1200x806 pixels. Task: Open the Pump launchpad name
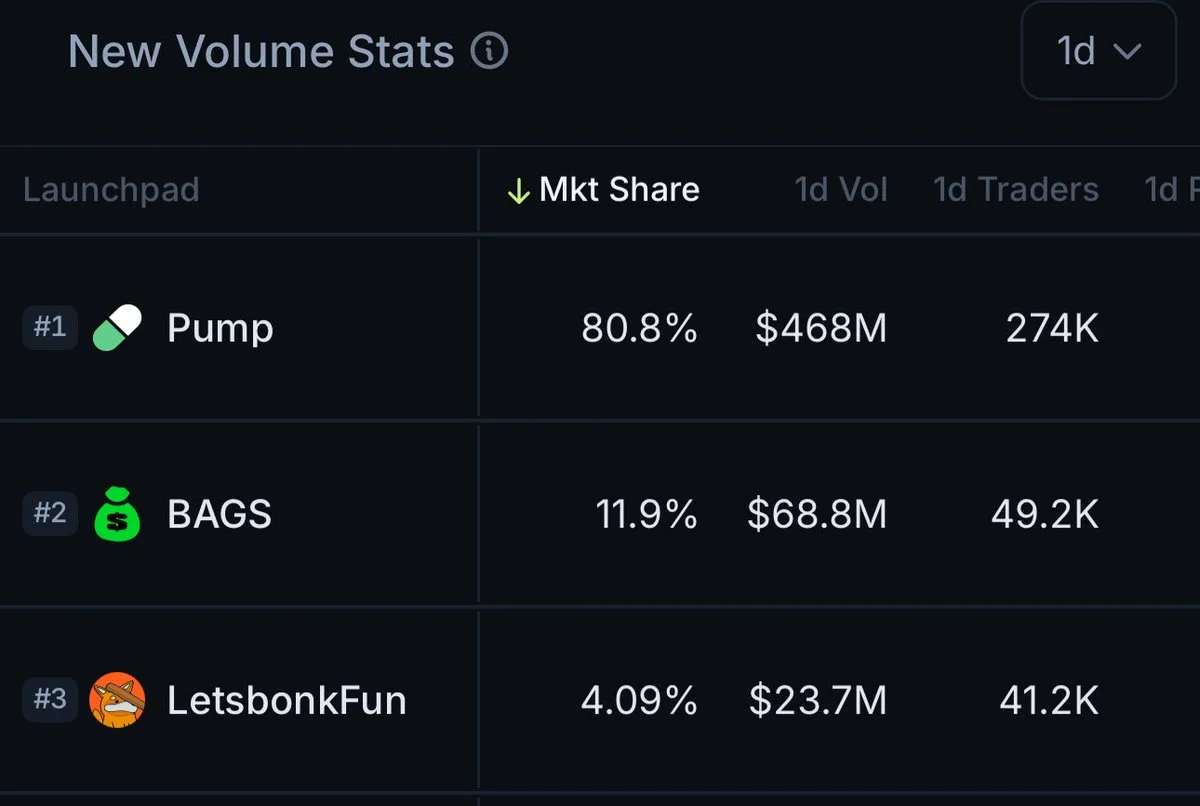point(220,328)
